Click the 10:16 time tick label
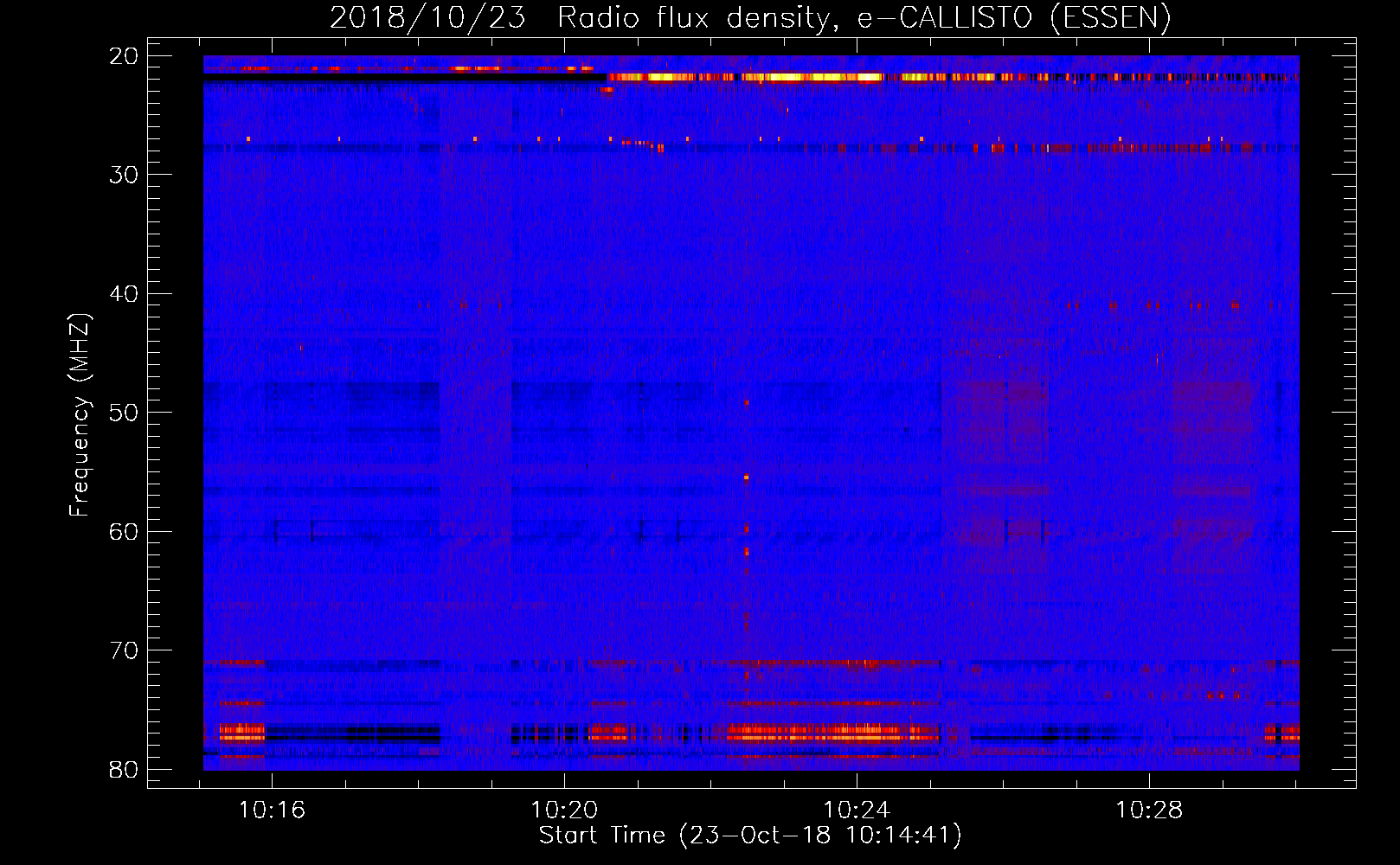This screenshot has height=865, width=1400. [x=272, y=811]
